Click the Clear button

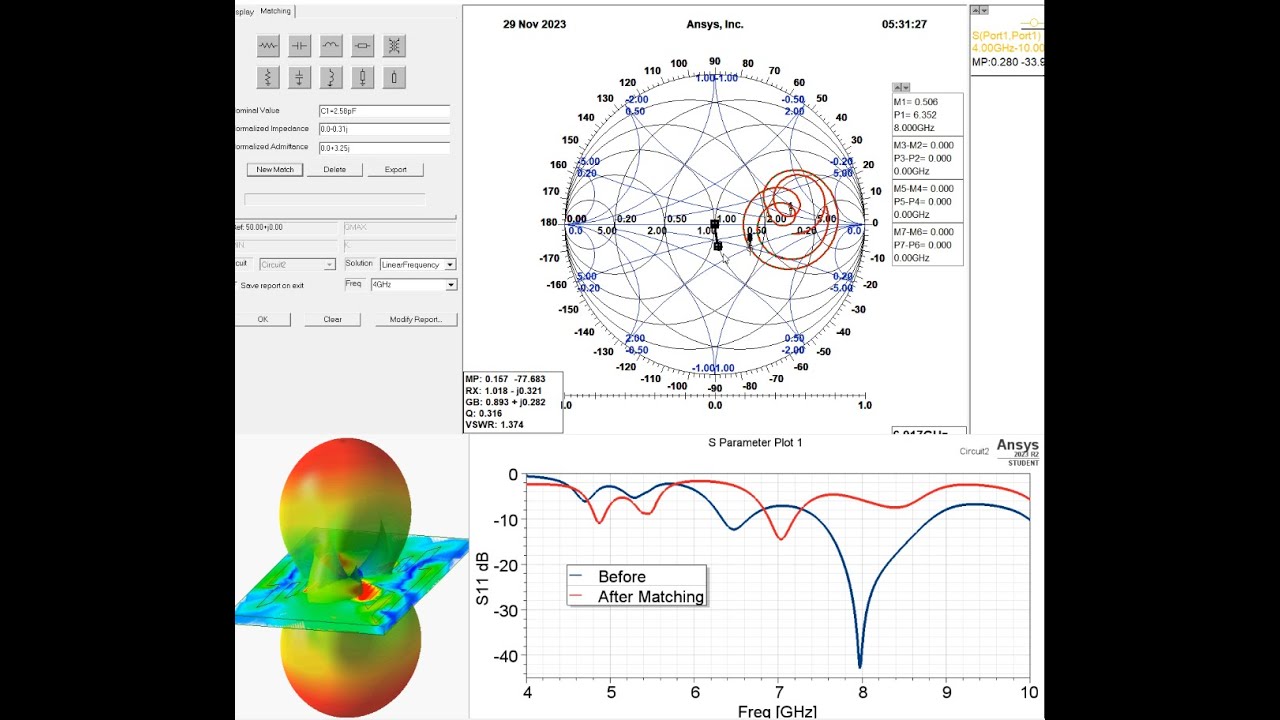coord(332,320)
